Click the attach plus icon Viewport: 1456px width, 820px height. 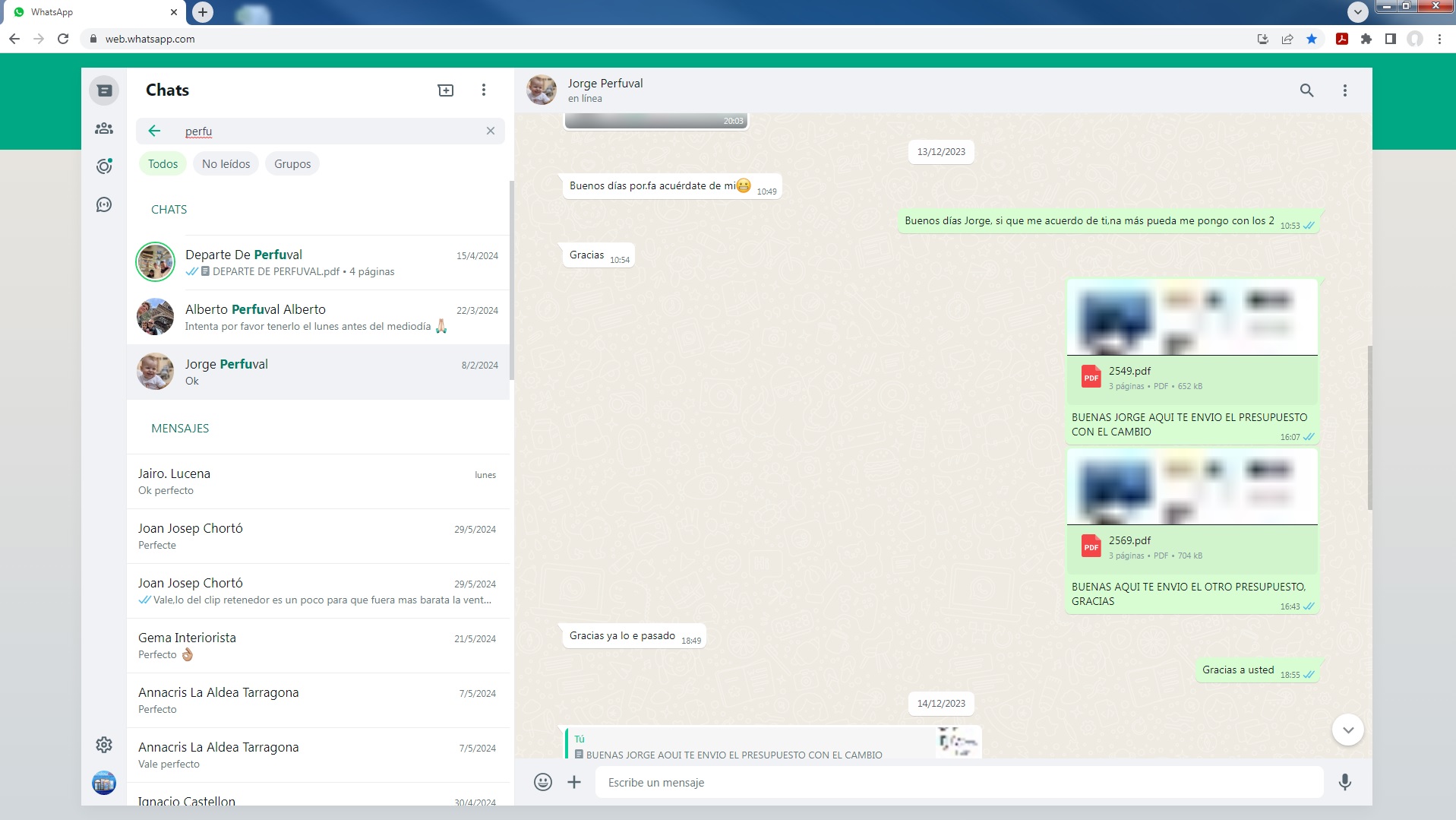(574, 782)
